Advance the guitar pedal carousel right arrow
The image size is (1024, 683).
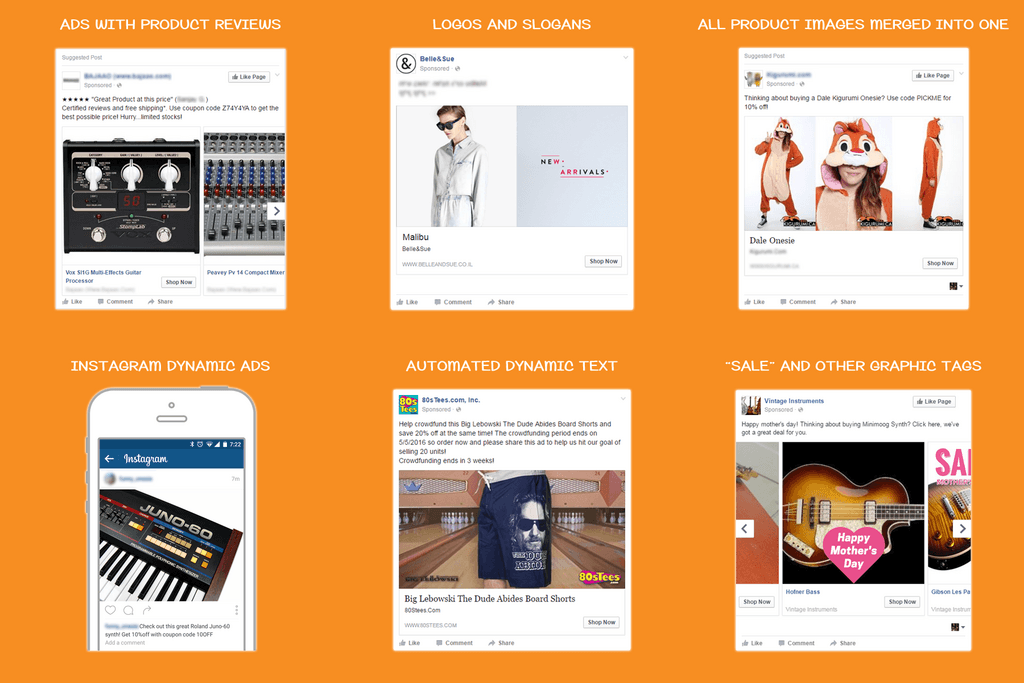coord(276,211)
